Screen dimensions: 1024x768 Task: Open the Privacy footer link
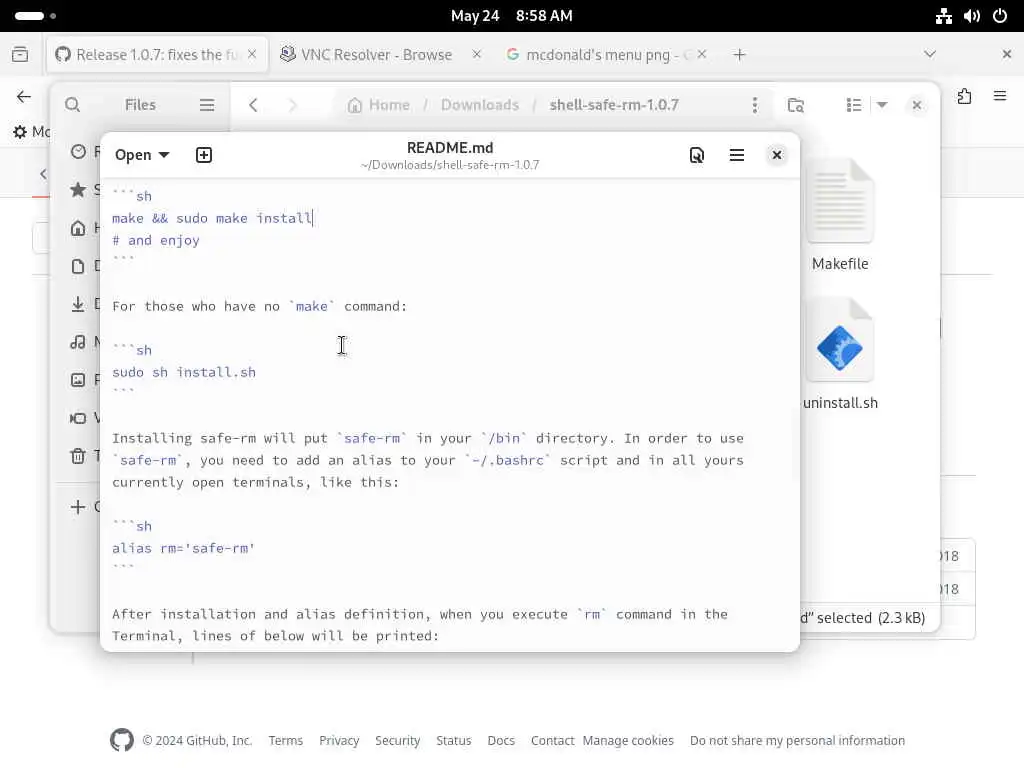click(x=339, y=741)
